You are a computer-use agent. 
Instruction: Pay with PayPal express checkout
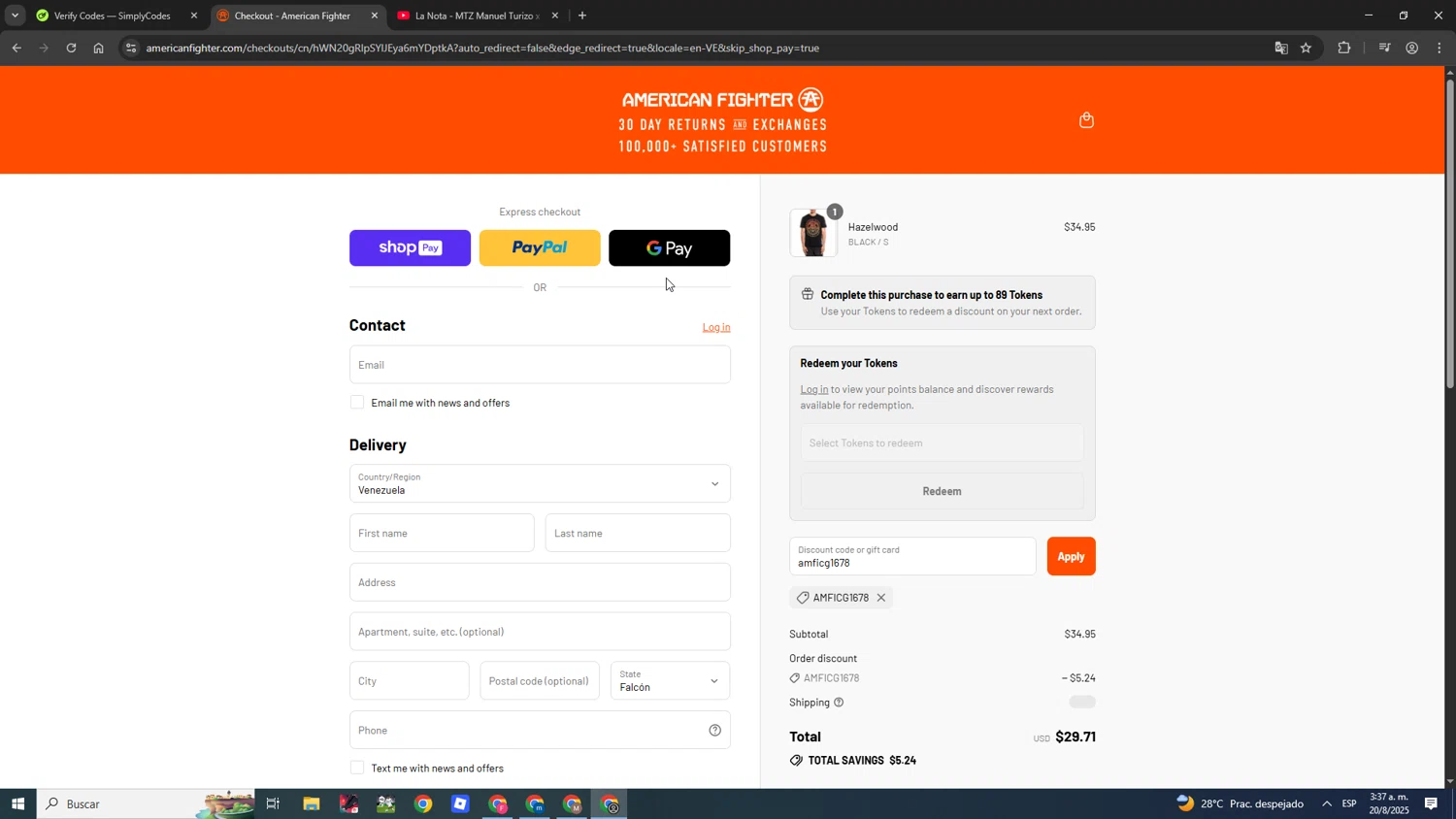click(x=540, y=248)
